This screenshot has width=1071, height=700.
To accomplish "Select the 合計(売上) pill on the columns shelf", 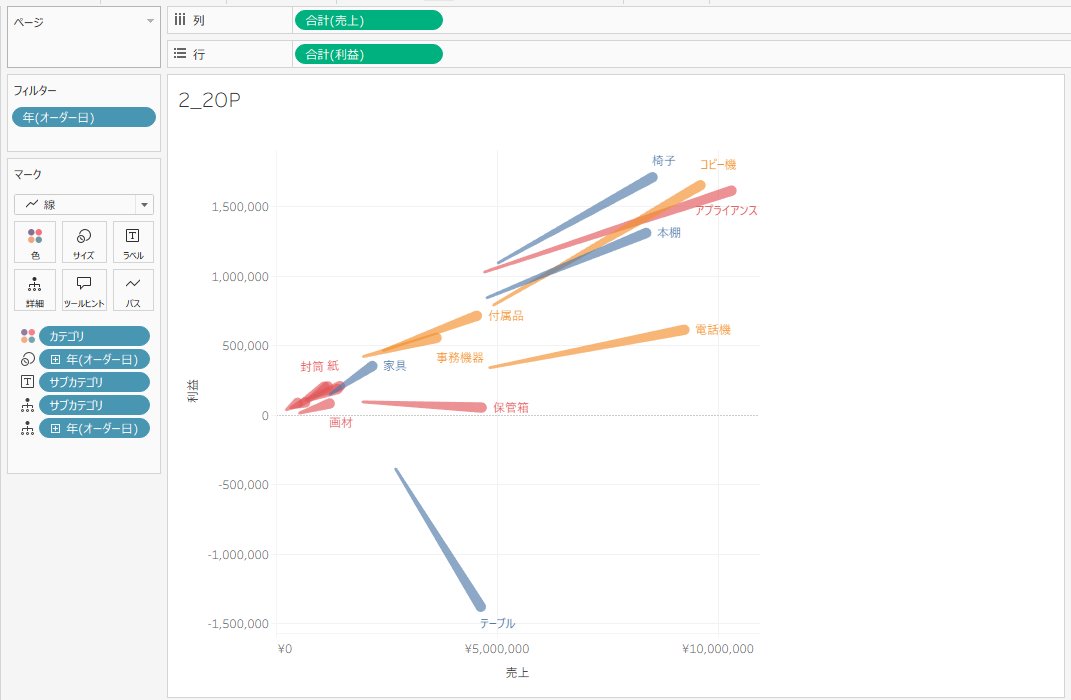I will coord(368,20).
